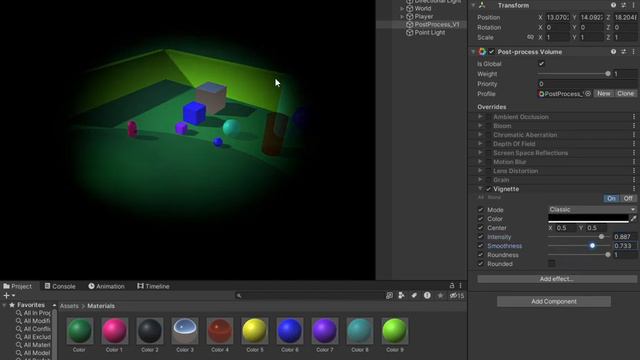Expand the Bloom effect foldout

click(x=480, y=126)
